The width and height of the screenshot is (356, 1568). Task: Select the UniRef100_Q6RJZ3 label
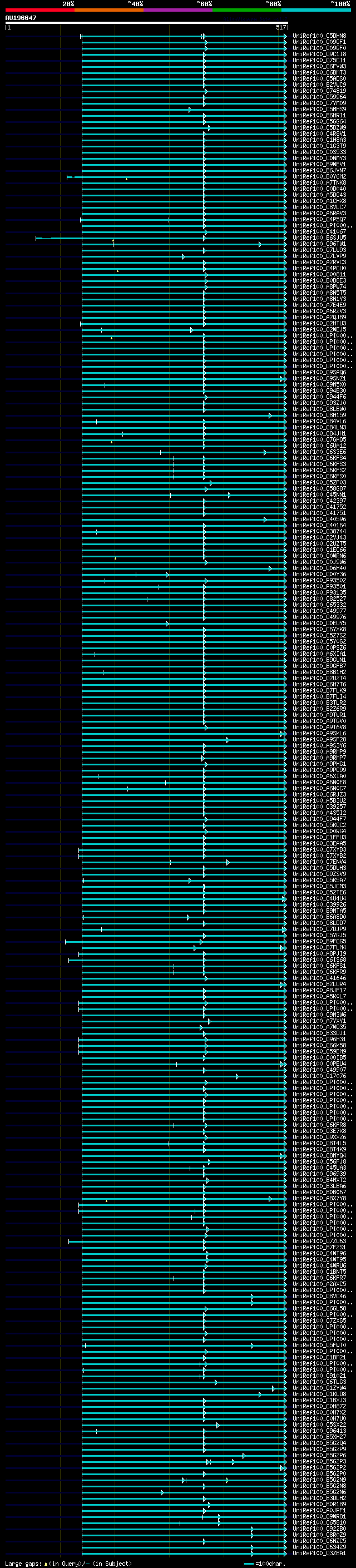319,795
